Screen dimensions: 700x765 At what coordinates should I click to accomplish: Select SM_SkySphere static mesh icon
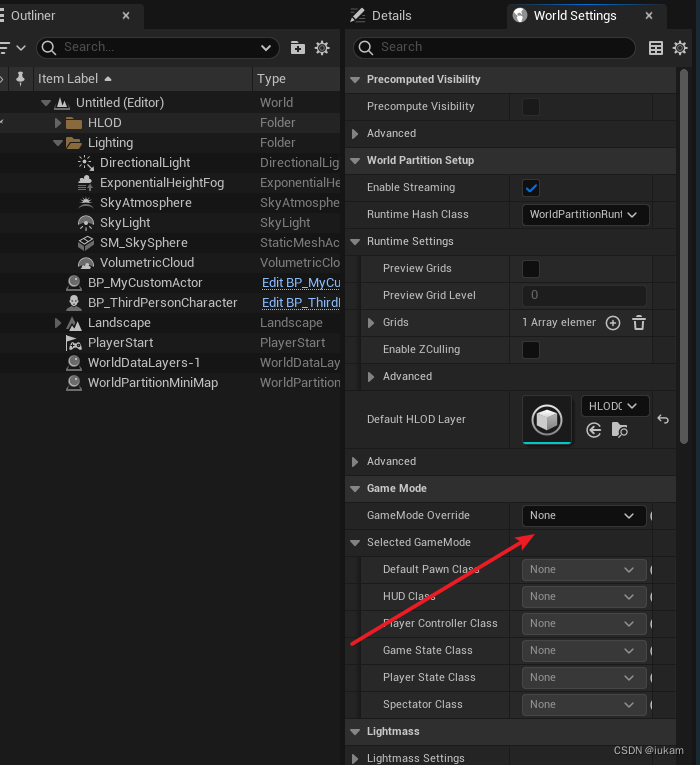pos(86,243)
